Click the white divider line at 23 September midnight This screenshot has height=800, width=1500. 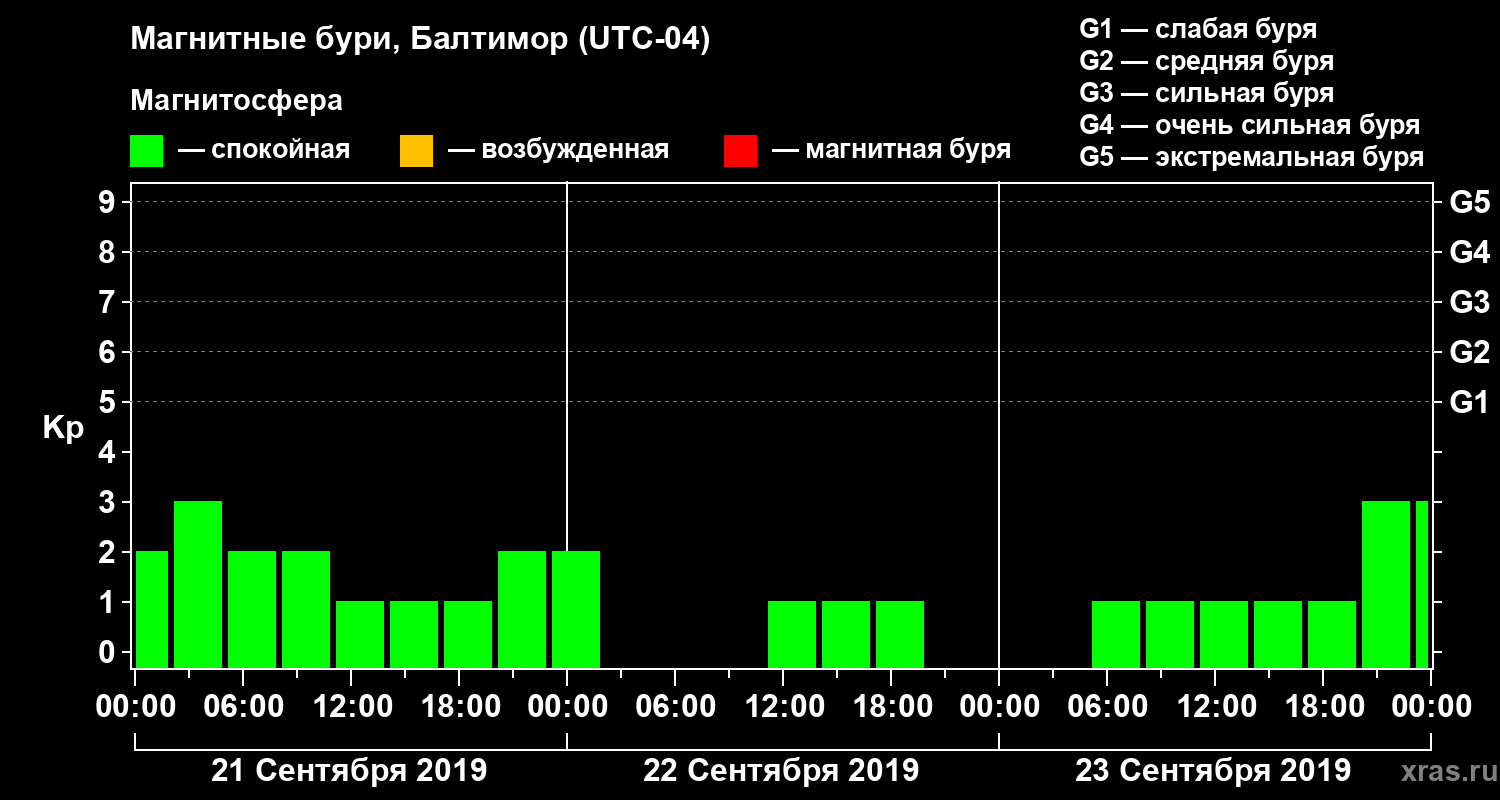point(999,425)
